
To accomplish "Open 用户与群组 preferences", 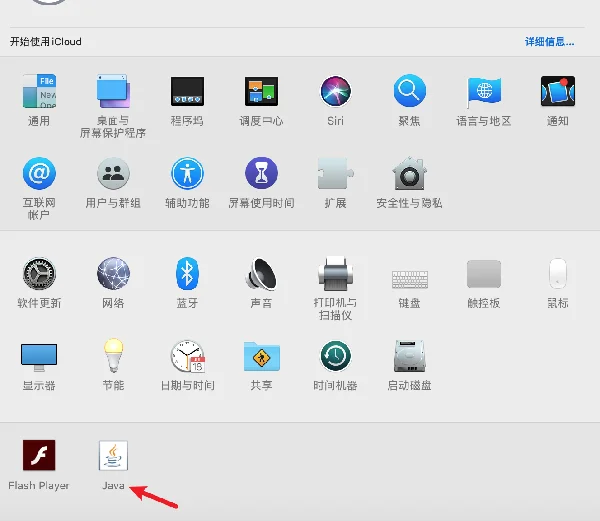I will (x=113, y=173).
